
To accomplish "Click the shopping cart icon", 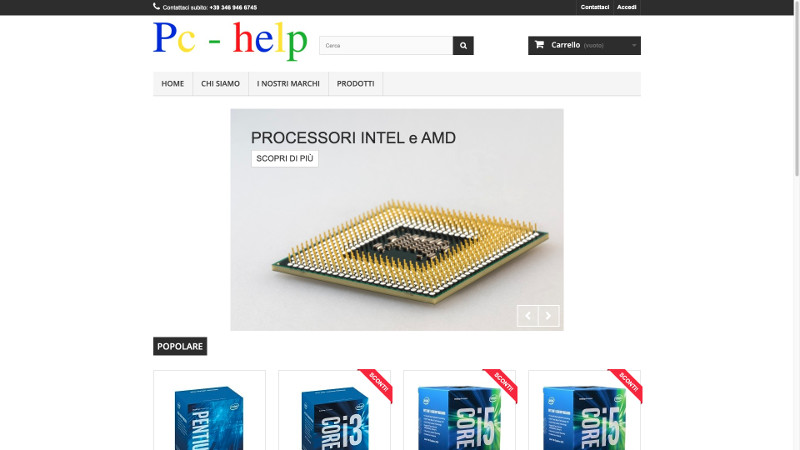I will 539,45.
